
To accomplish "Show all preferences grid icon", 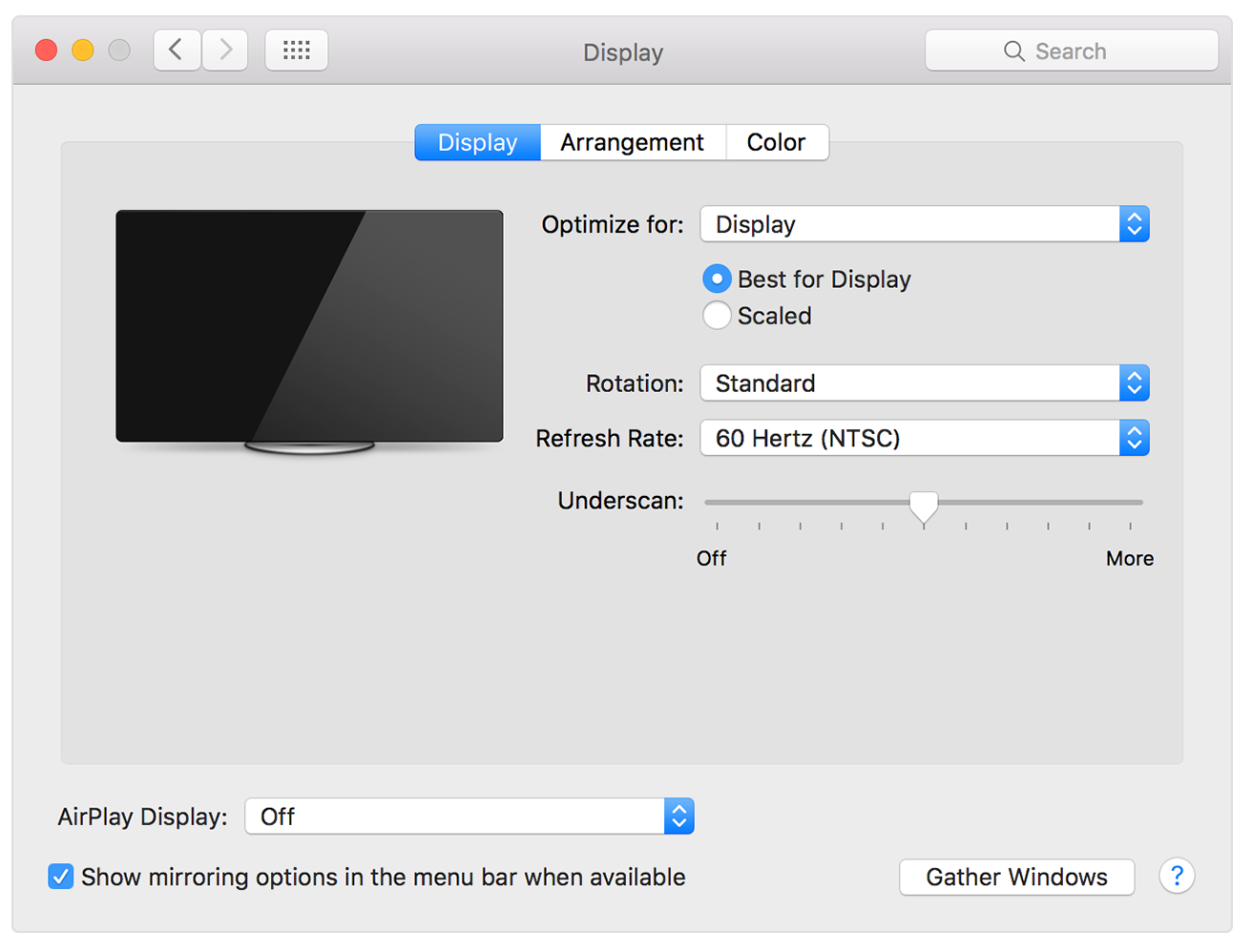I will pyautogui.click(x=297, y=50).
